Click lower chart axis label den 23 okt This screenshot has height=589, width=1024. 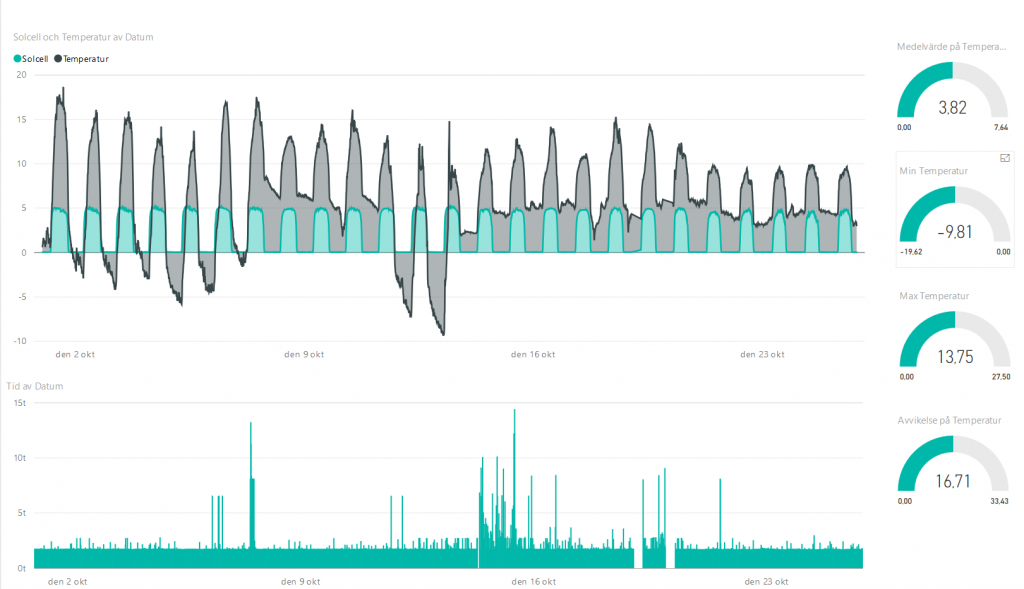(x=766, y=581)
